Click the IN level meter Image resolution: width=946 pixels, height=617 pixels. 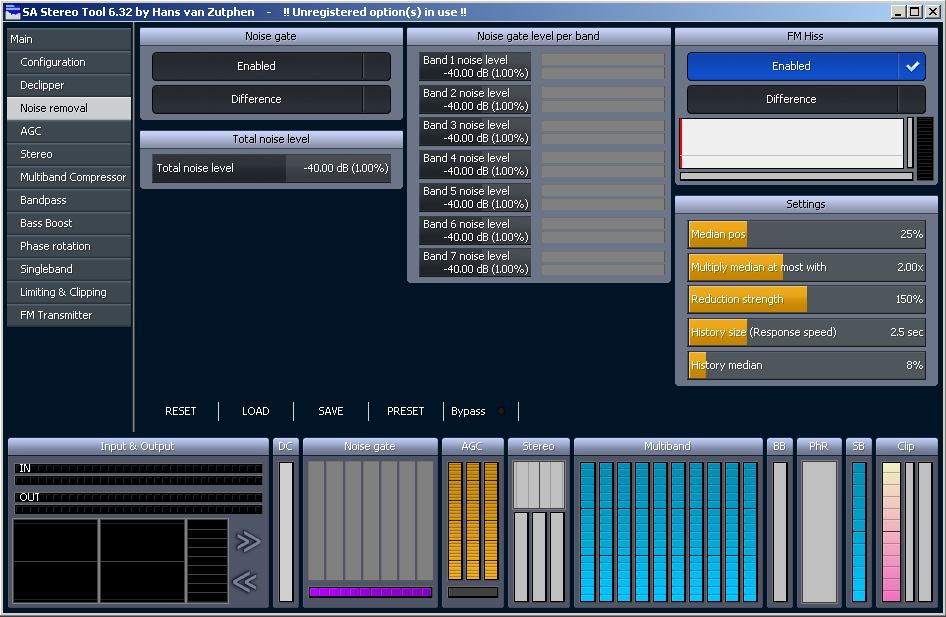click(x=138, y=474)
